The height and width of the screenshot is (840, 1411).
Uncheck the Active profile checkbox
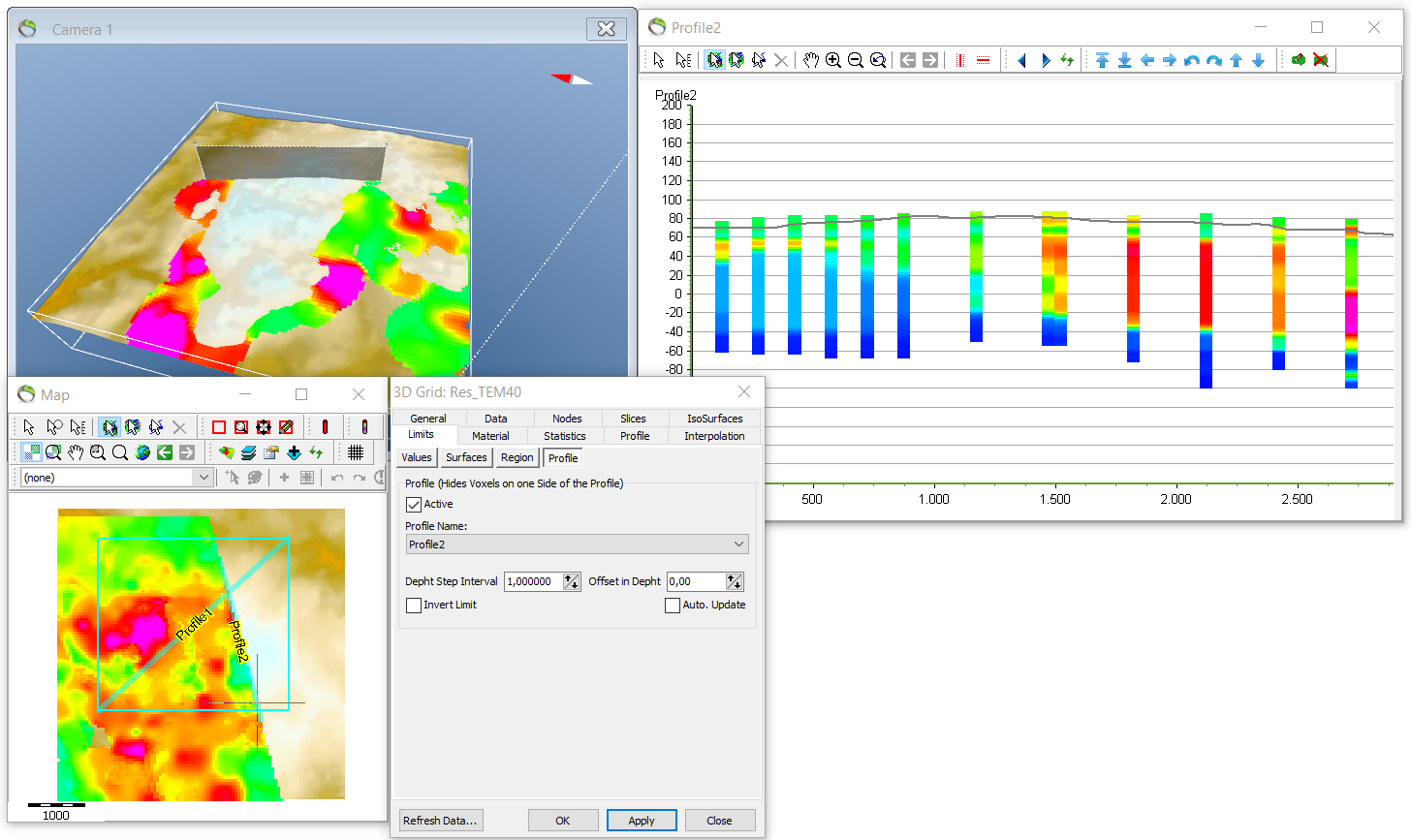(414, 505)
